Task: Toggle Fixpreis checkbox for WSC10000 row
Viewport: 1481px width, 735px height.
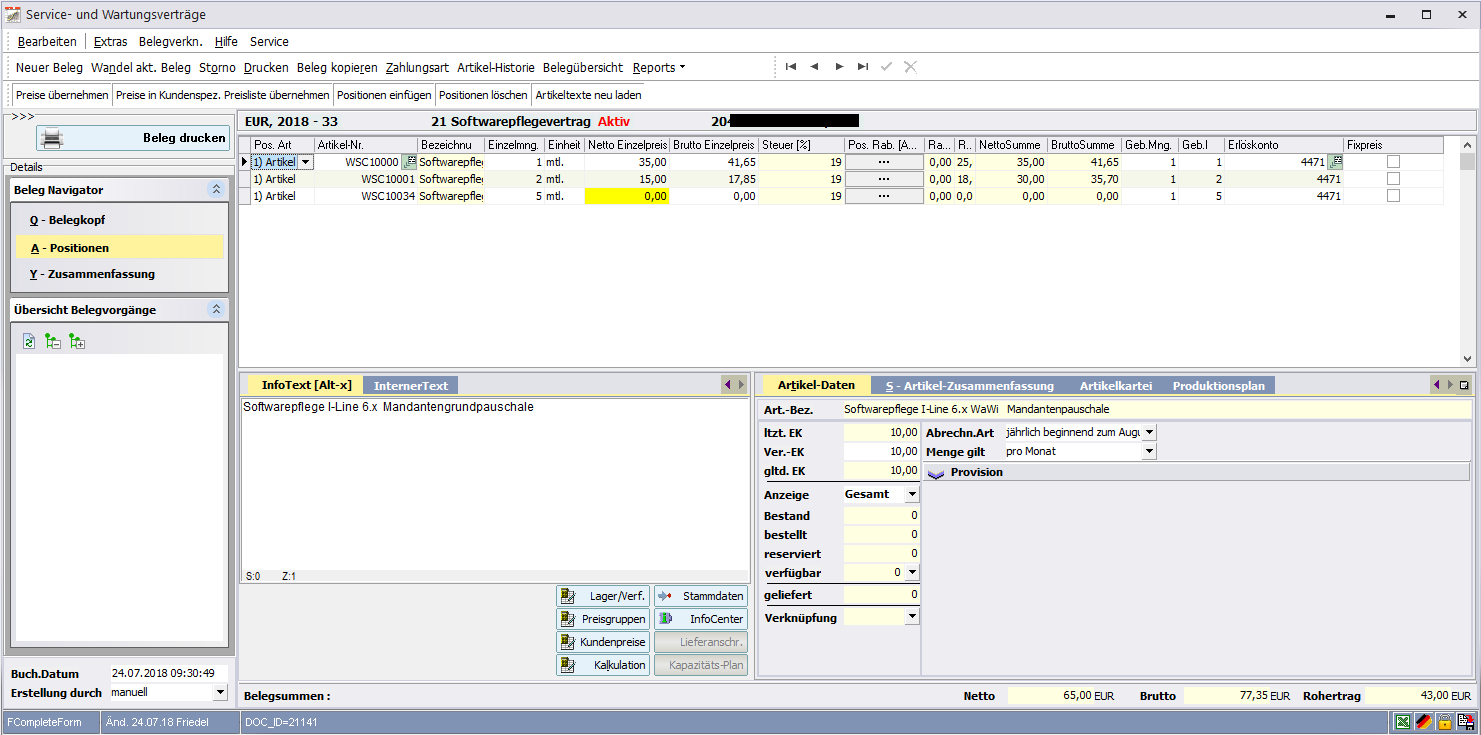Action: point(1393,162)
